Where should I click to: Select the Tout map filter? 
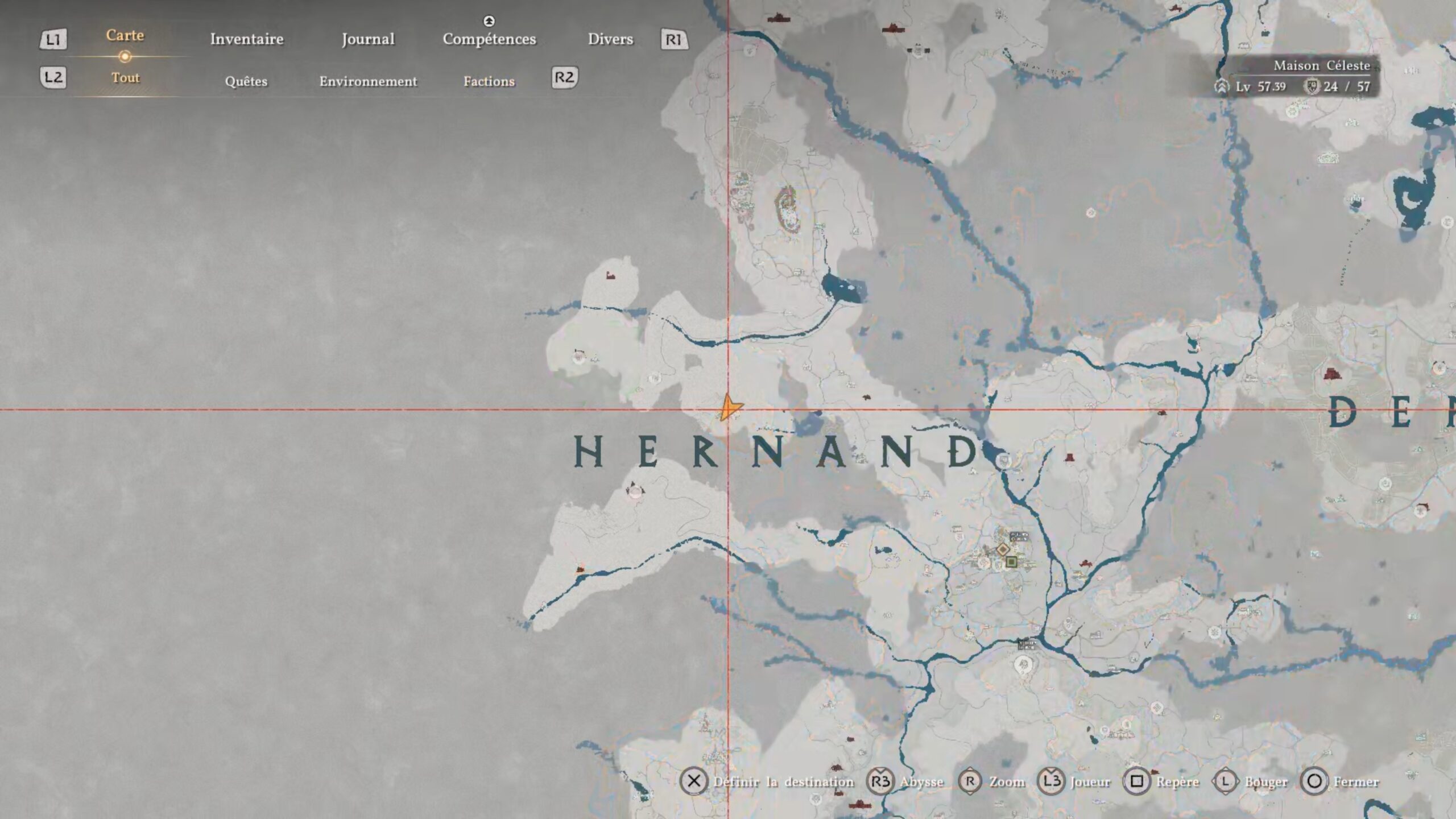coord(125,78)
